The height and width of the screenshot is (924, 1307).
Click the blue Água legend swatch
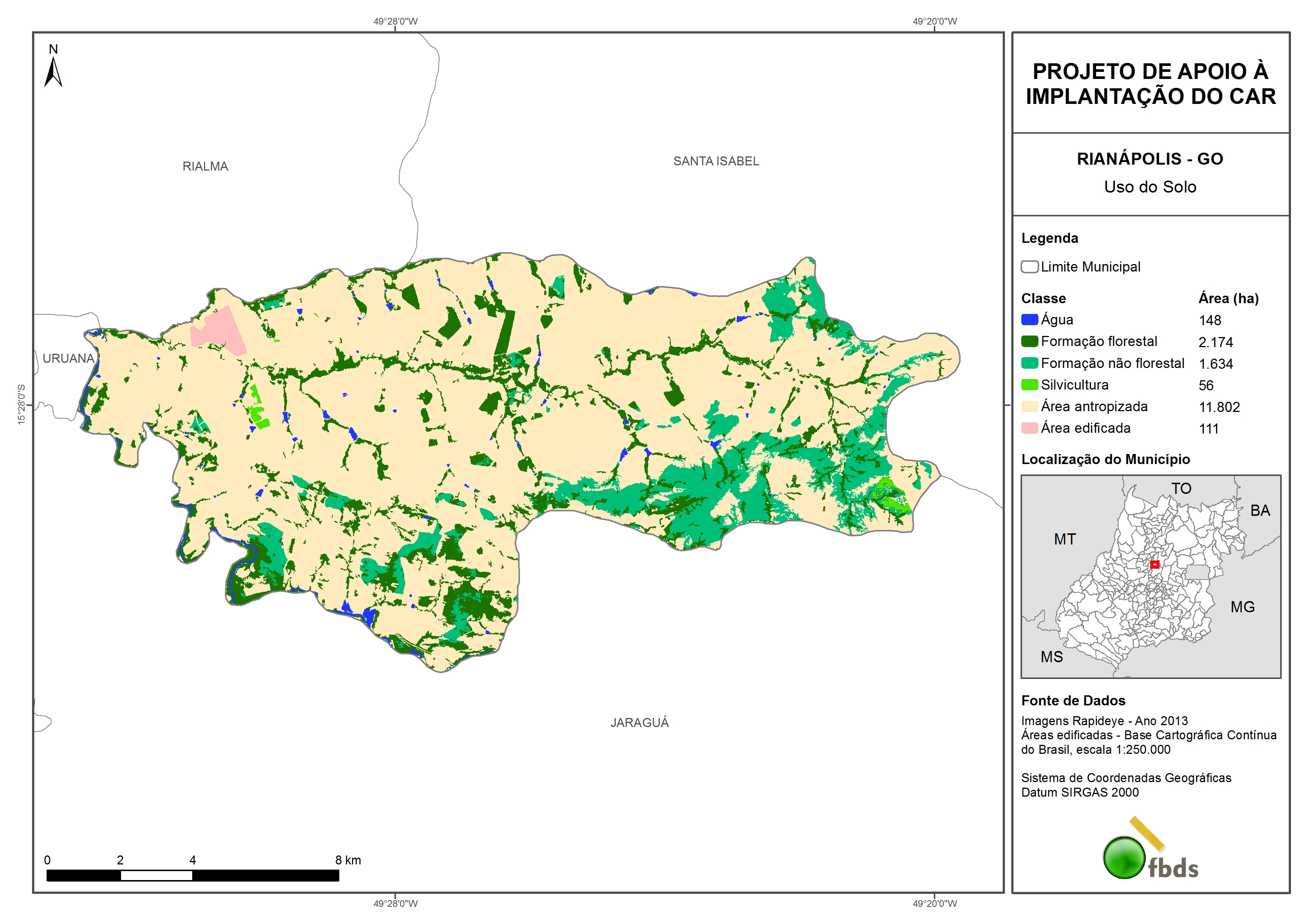tap(1029, 320)
